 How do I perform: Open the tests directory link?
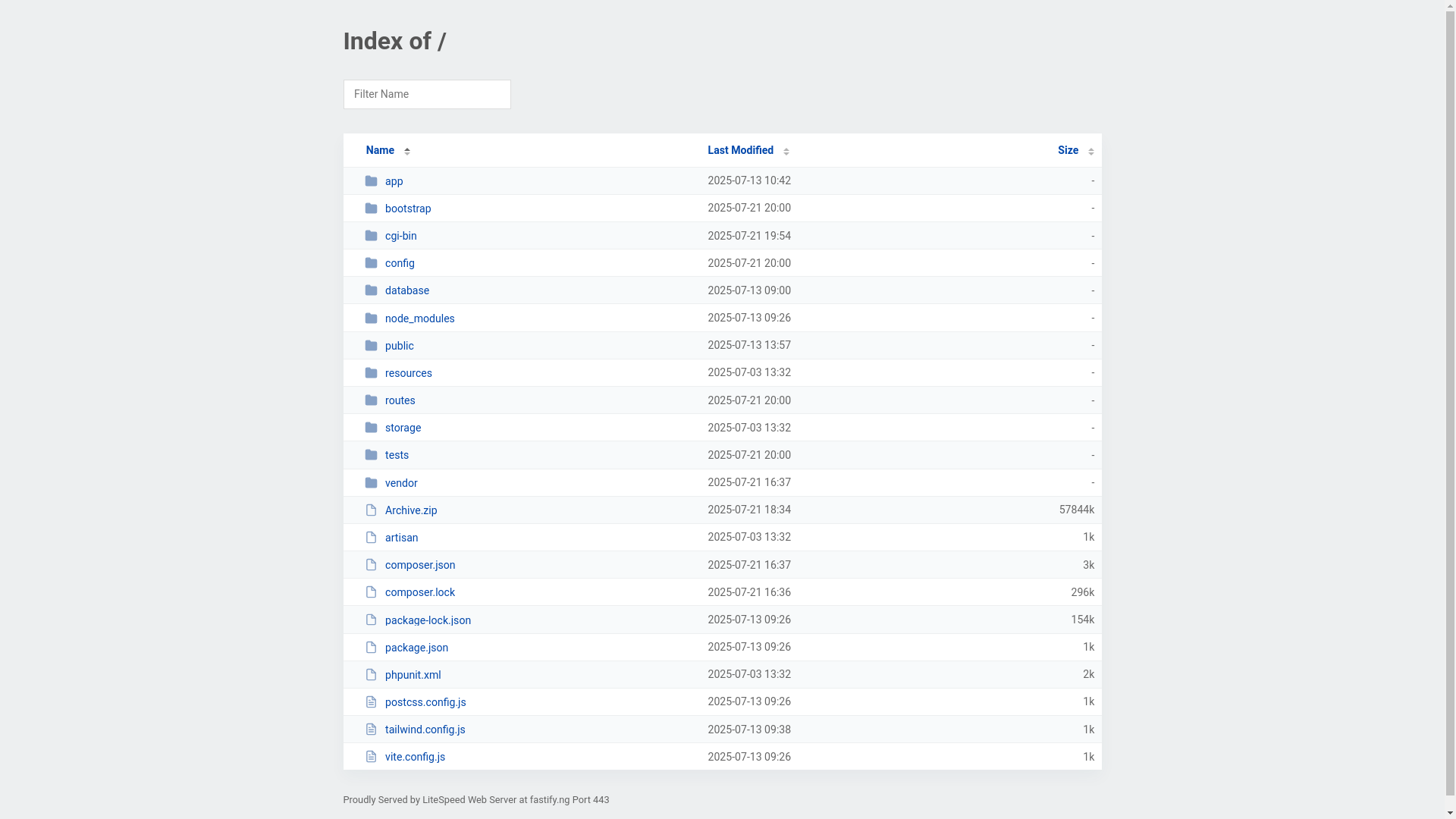pos(397,455)
